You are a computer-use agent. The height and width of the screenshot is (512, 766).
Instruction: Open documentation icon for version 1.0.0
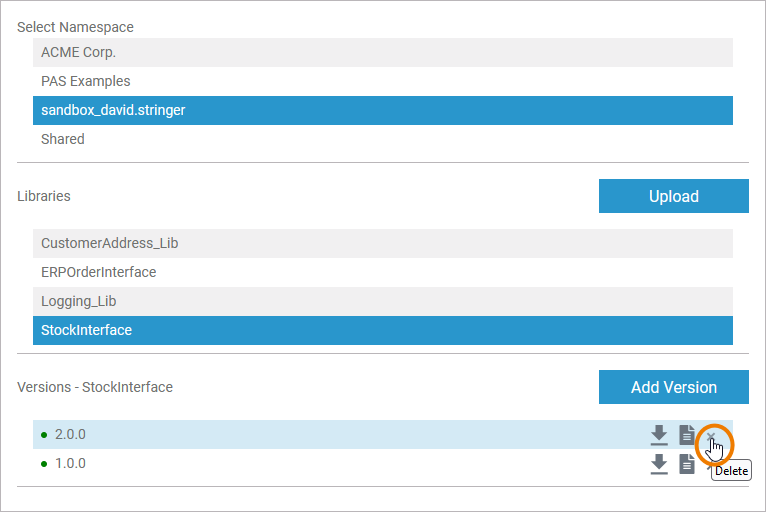(686, 464)
